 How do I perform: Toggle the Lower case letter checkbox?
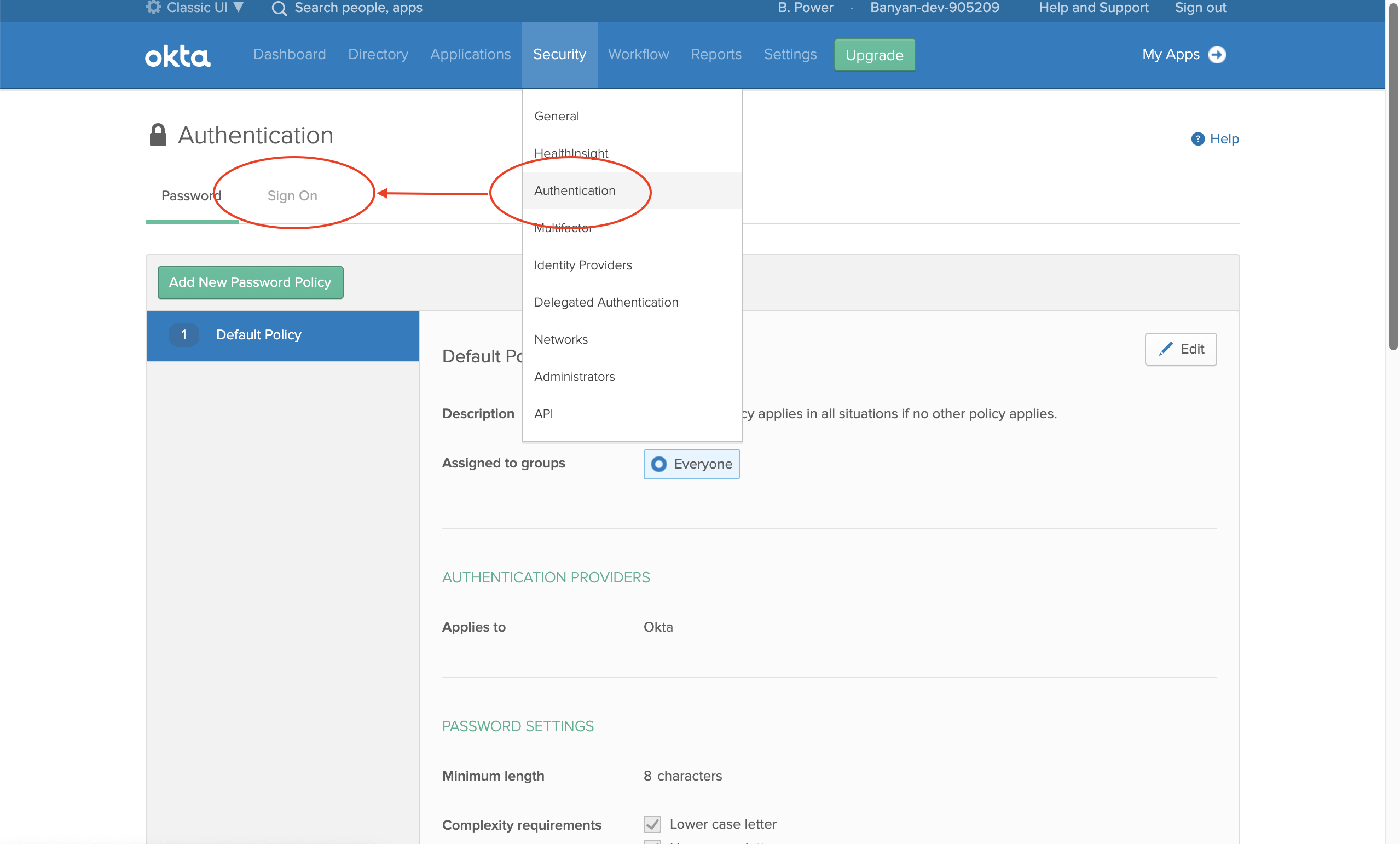(652, 824)
